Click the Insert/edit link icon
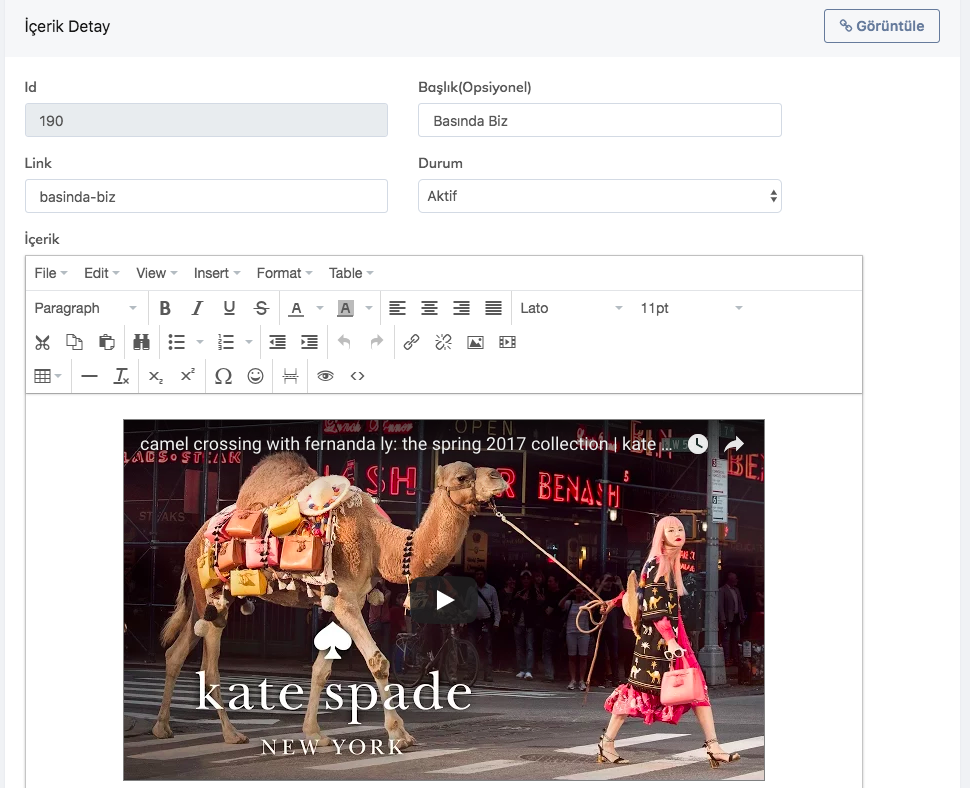The width and height of the screenshot is (970, 788). (x=411, y=342)
